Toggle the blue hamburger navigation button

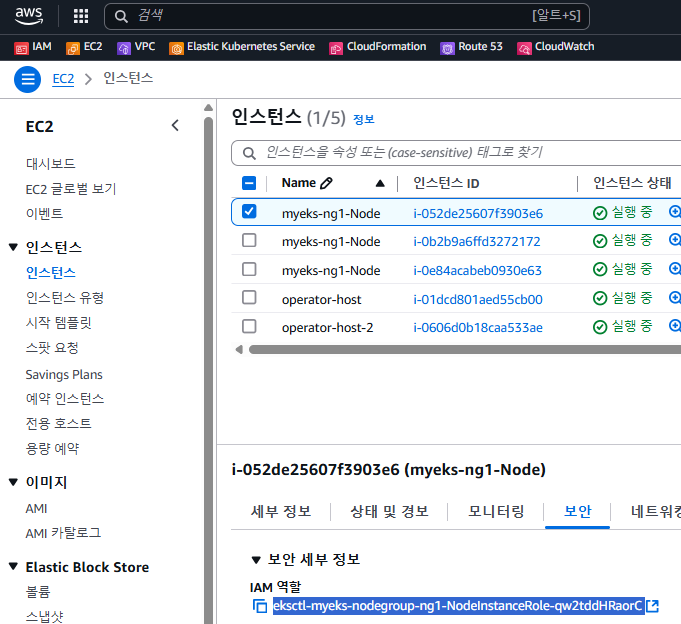pyautogui.click(x=27, y=79)
